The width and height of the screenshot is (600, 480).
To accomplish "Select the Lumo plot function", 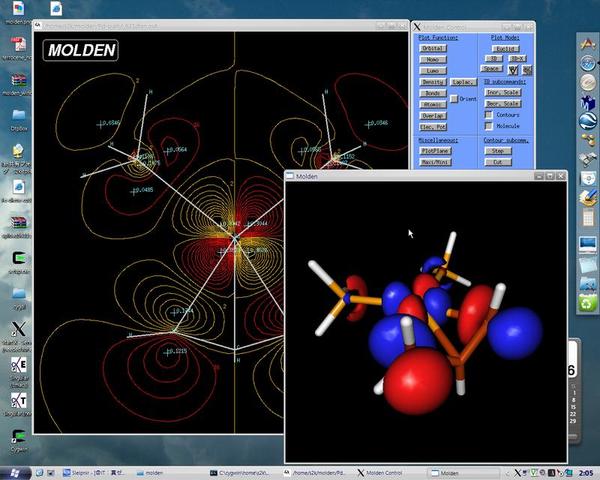I will point(433,71).
